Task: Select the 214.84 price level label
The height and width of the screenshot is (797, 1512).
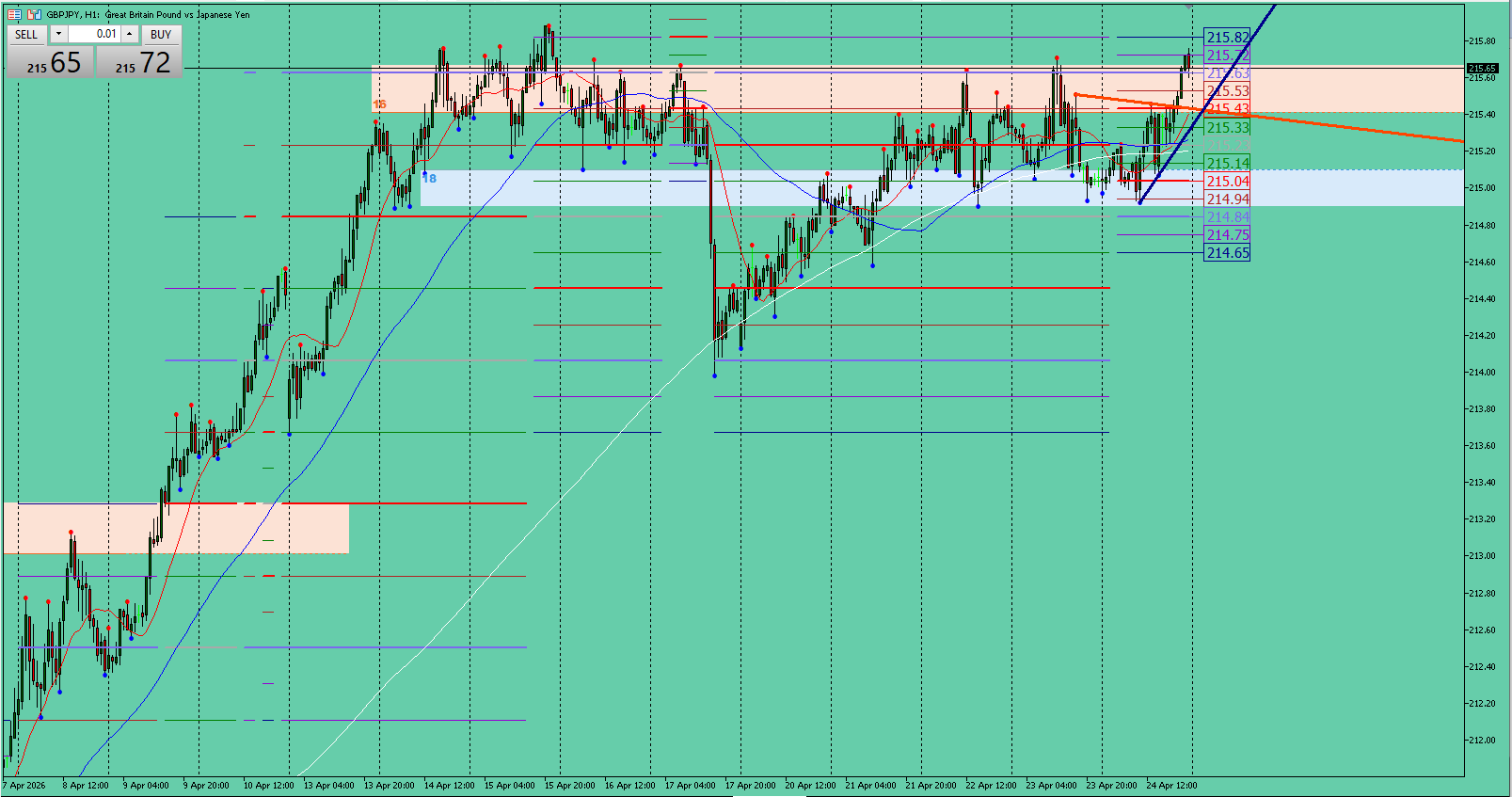Action: tap(1227, 217)
